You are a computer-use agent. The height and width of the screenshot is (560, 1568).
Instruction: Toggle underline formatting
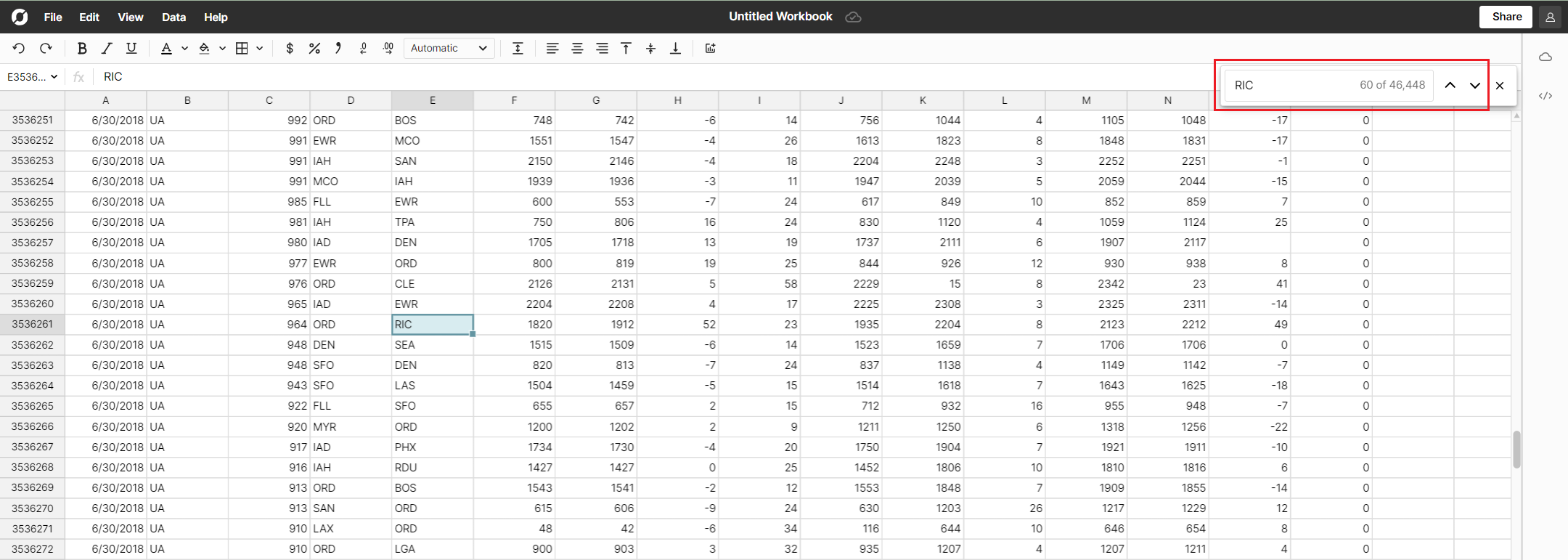(131, 49)
